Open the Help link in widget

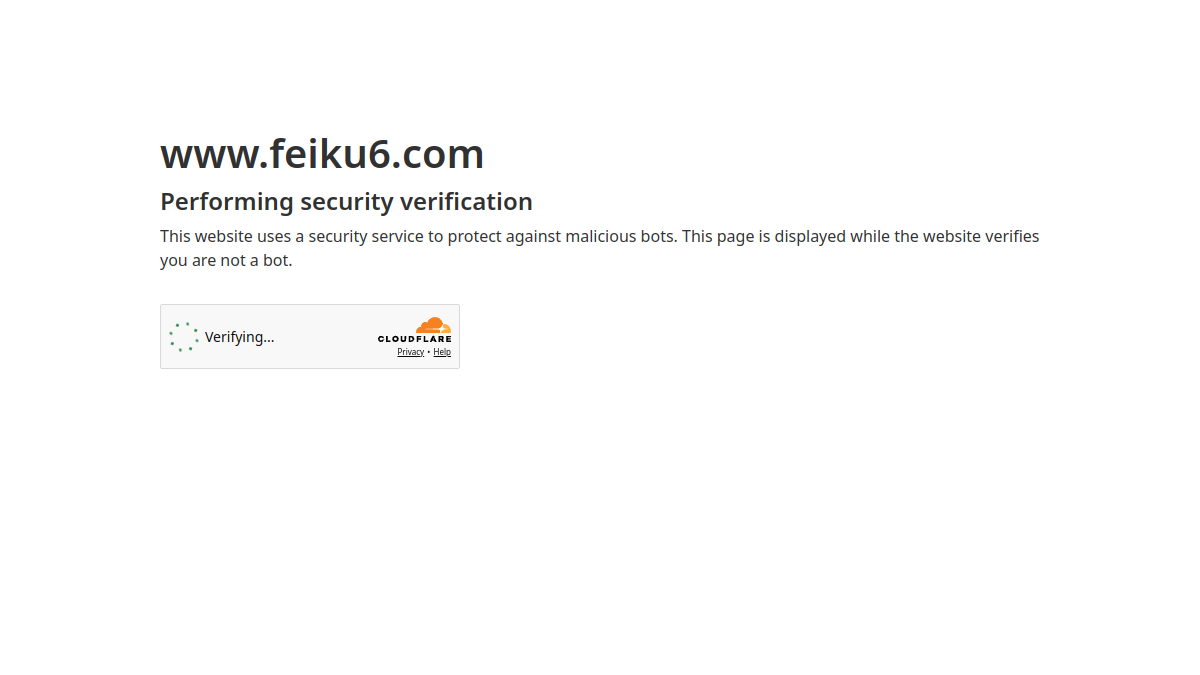coord(442,352)
